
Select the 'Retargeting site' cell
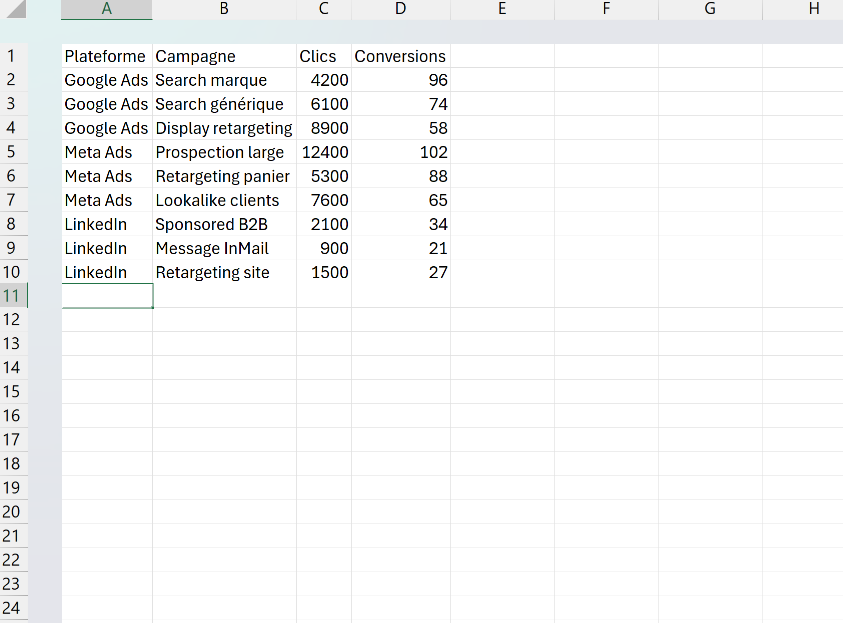point(224,272)
